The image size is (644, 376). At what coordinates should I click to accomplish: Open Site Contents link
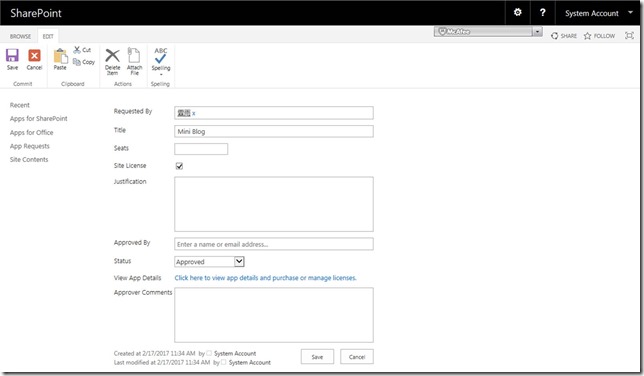[x=29, y=159]
